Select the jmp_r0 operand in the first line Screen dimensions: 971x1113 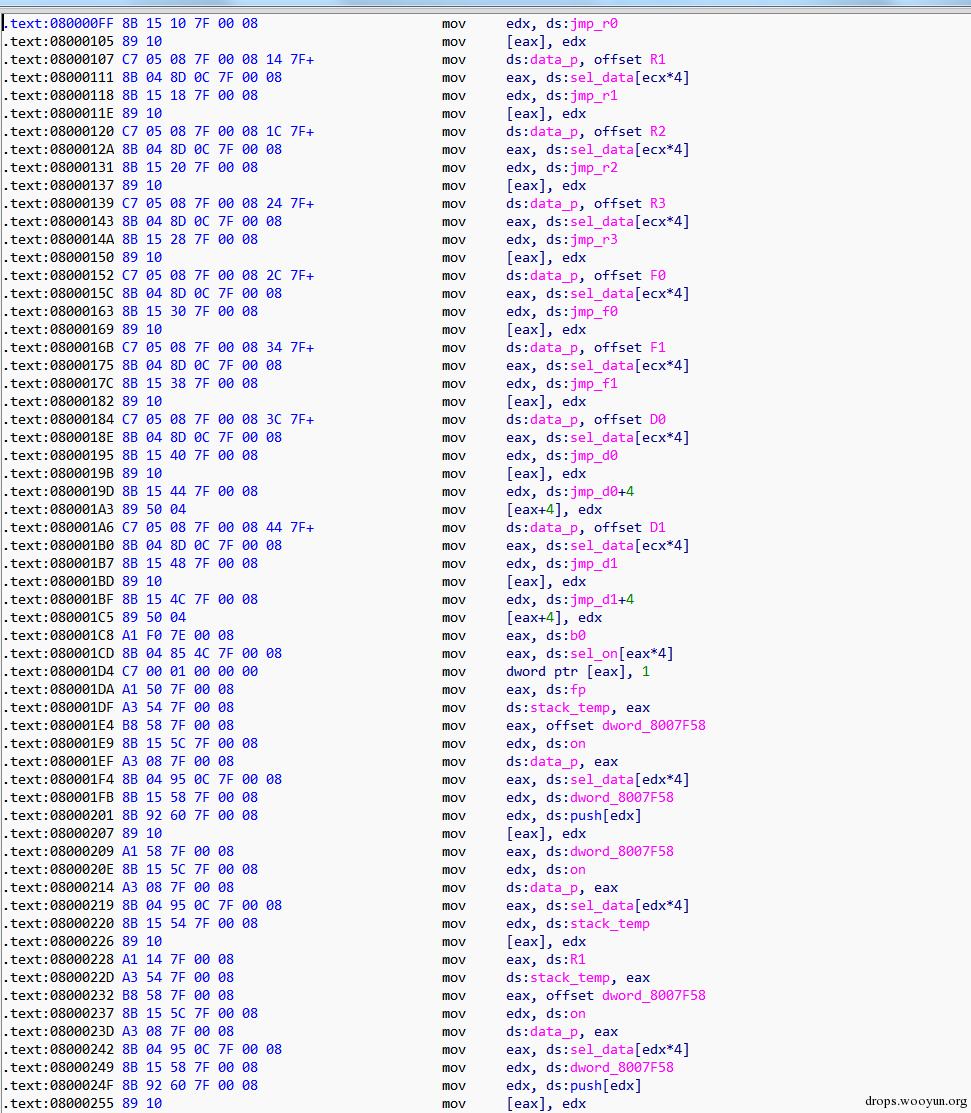pyautogui.click(x=594, y=24)
